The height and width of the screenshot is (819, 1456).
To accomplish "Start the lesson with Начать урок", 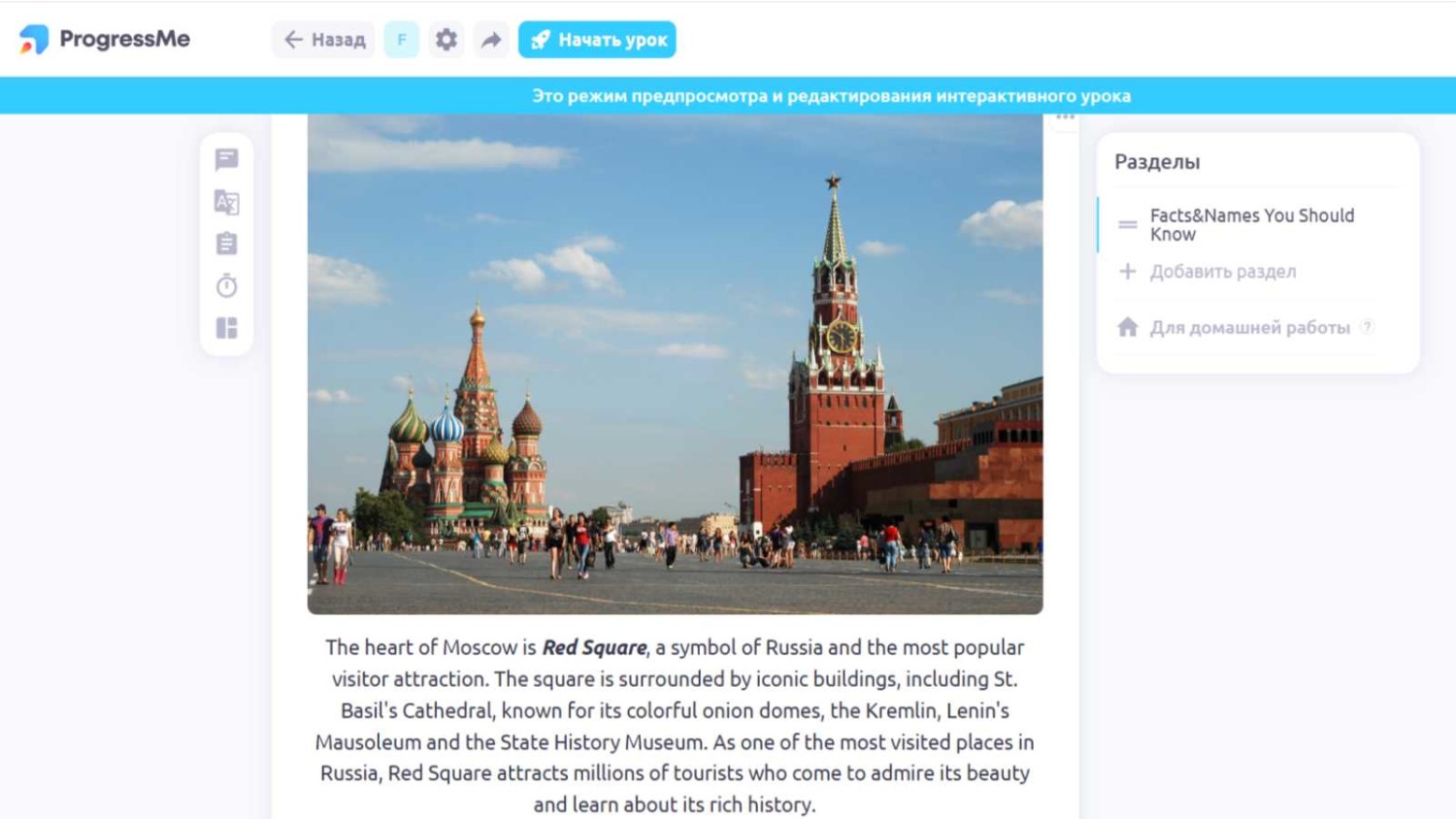I will (x=597, y=40).
